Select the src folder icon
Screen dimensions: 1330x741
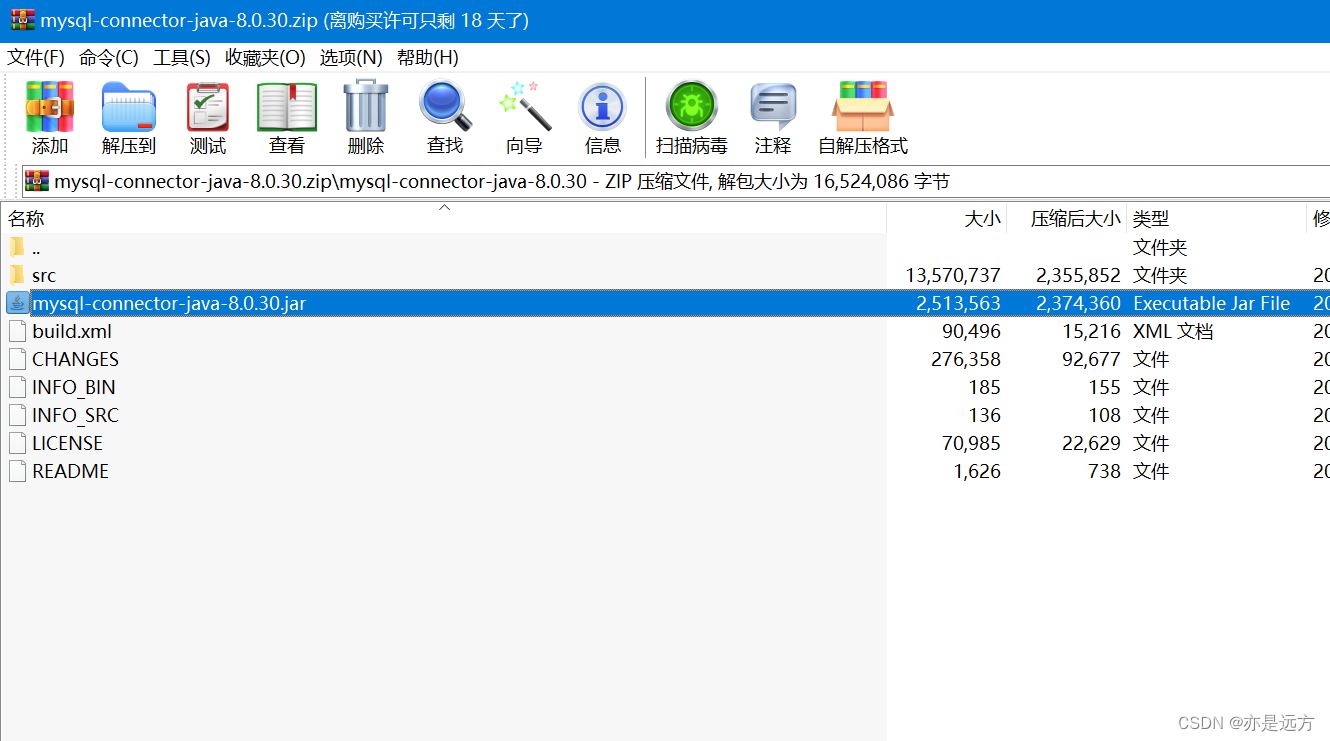pos(16,275)
